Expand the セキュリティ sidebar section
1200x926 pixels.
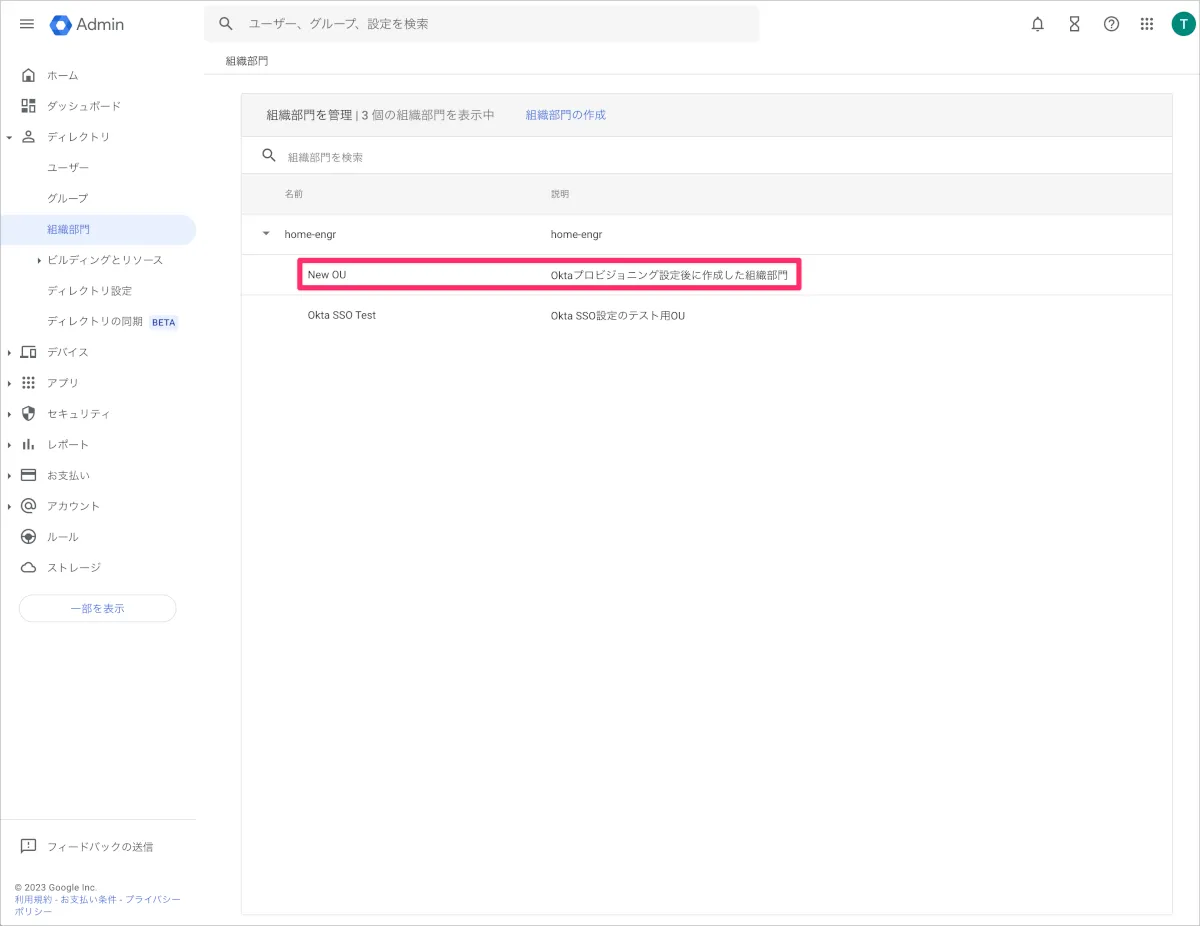click(9, 414)
